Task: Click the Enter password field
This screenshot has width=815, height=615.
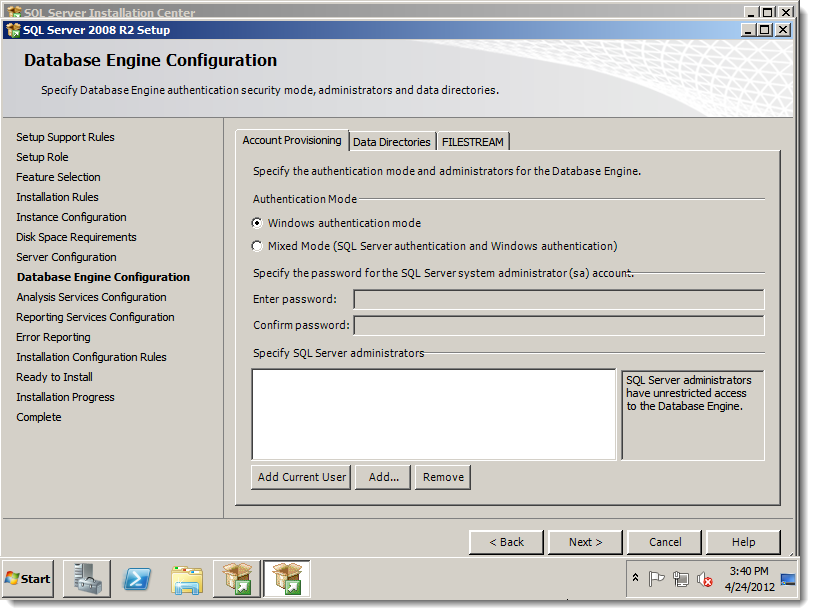Action: [559, 299]
